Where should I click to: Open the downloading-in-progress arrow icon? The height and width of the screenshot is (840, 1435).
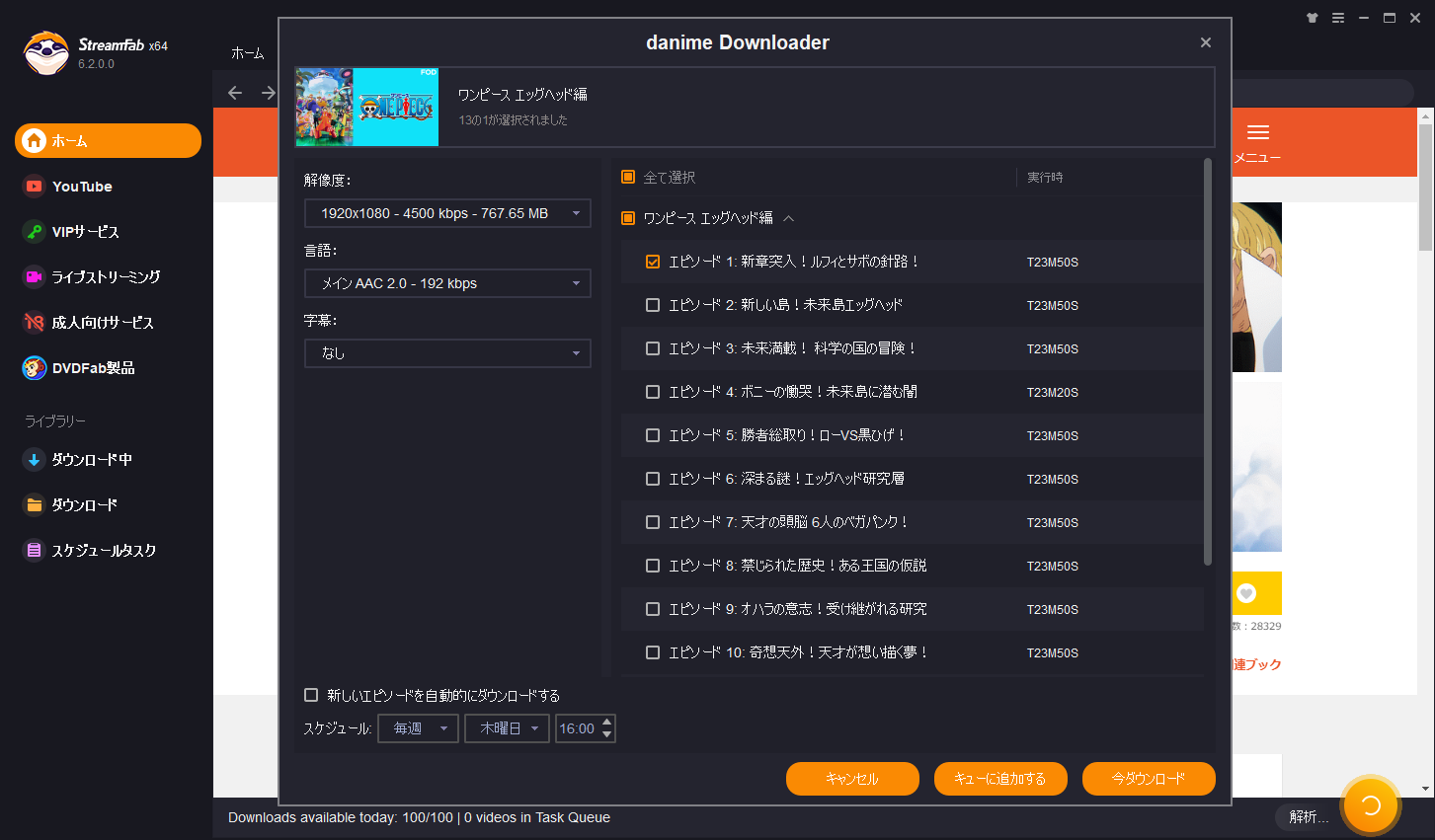(x=35, y=459)
